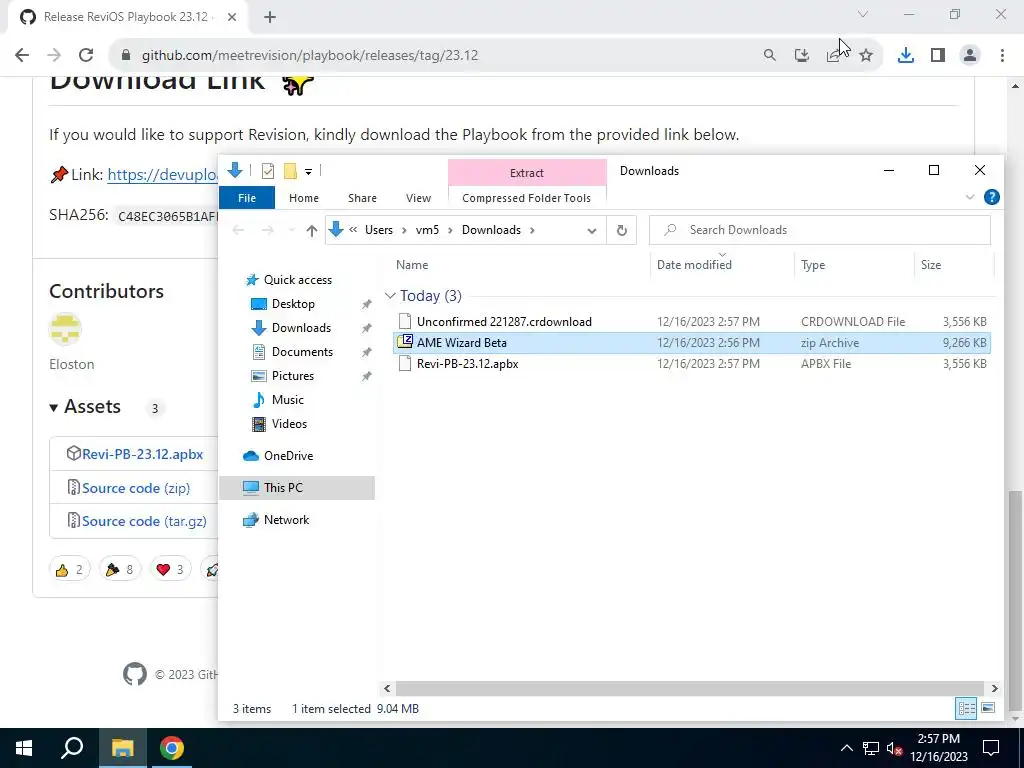Image resolution: width=1024 pixels, height=768 pixels.
Task: Open Chrome profile avatar menu
Action: 970,56
